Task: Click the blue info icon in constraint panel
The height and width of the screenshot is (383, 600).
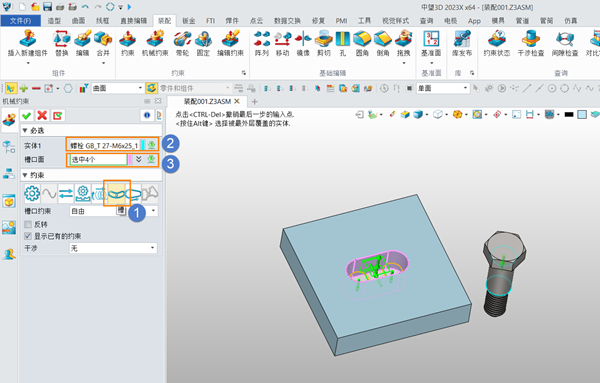Action: pyautogui.click(x=147, y=115)
